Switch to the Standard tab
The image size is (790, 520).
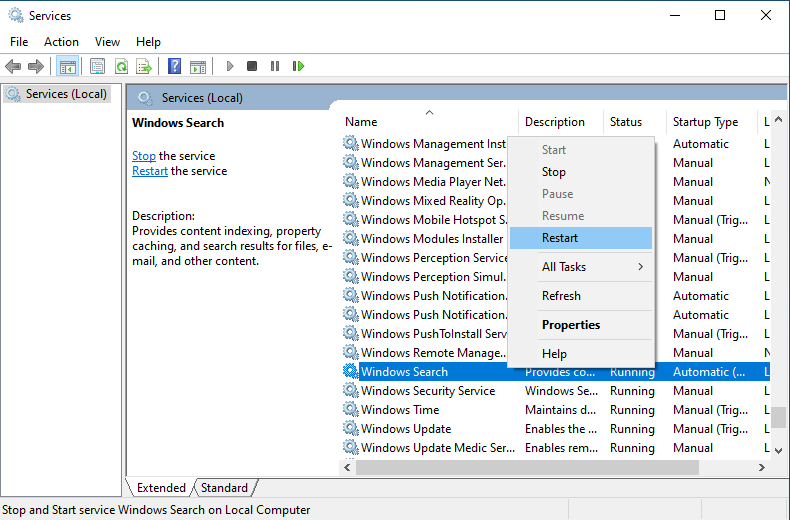click(224, 488)
